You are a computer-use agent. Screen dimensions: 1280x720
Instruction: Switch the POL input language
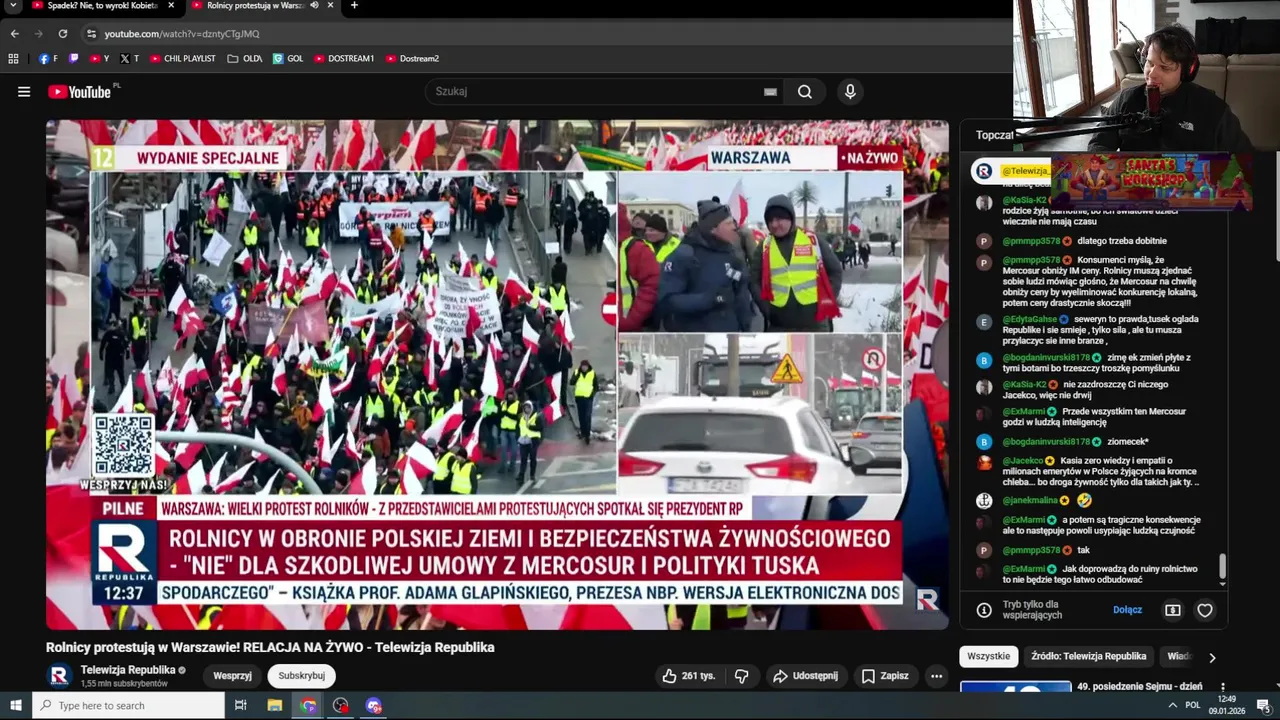pos(1193,705)
